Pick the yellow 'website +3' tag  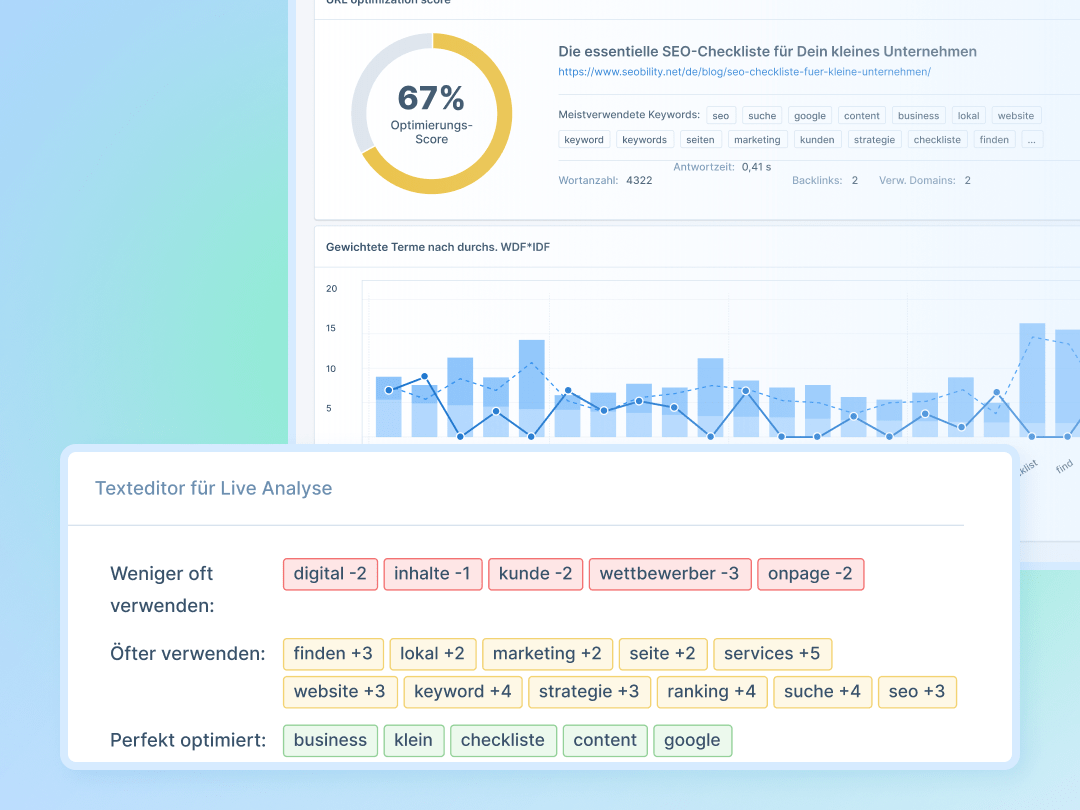point(340,692)
